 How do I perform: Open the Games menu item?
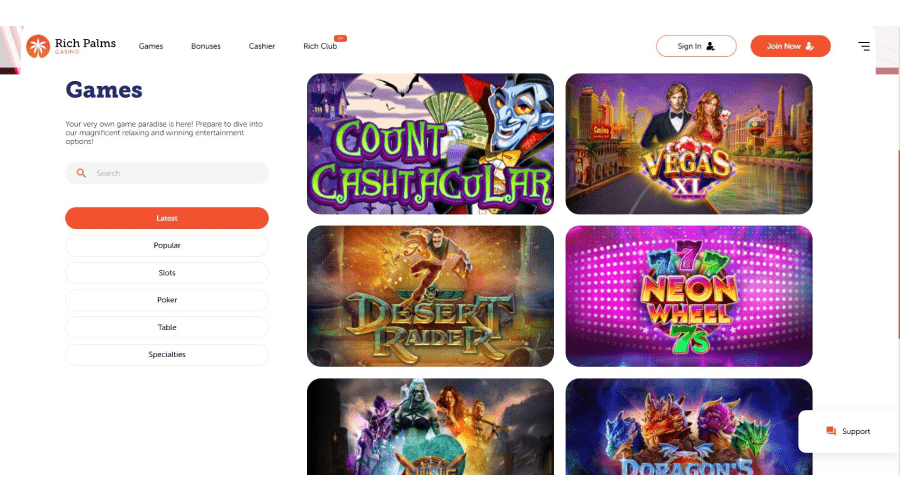pos(151,46)
